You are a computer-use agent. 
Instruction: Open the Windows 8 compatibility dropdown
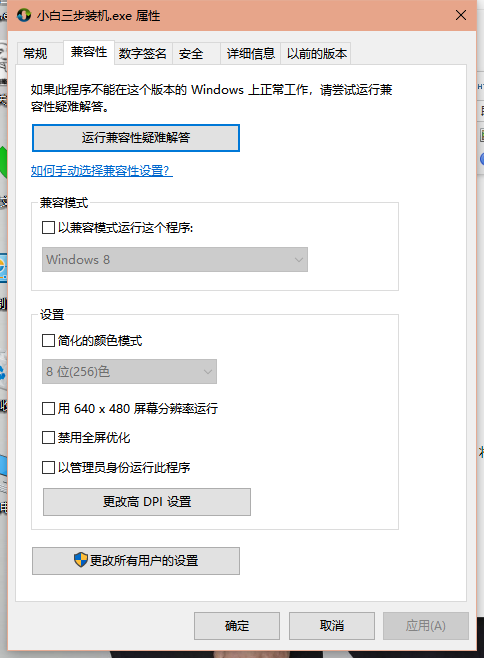[175, 260]
